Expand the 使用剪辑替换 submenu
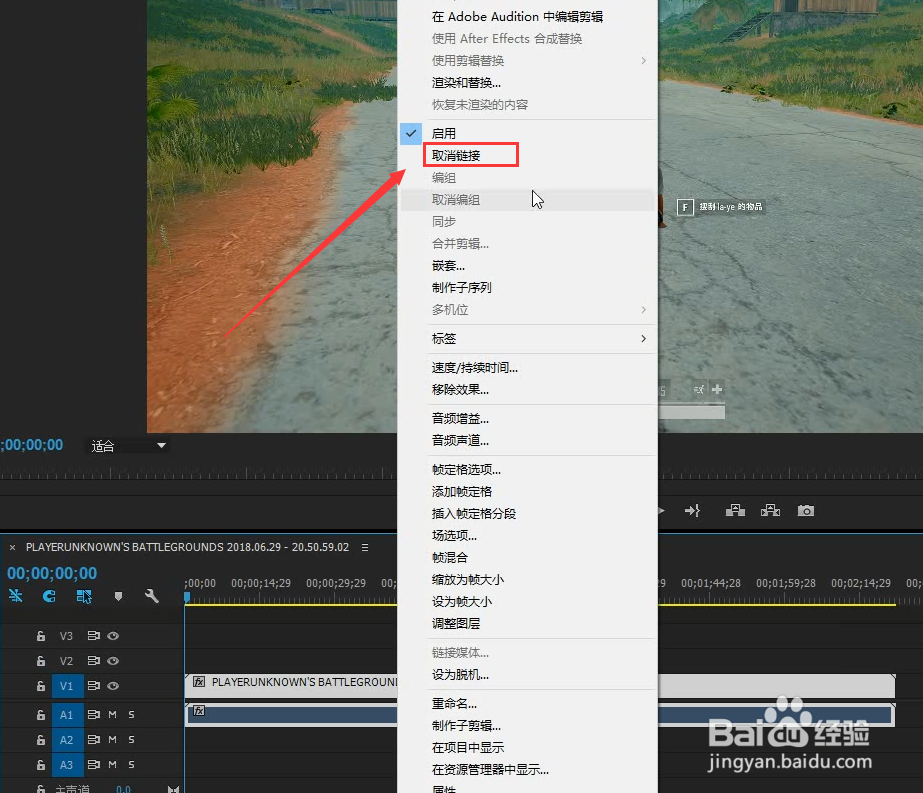This screenshot has height=793, width=923. tap(527, 61)
